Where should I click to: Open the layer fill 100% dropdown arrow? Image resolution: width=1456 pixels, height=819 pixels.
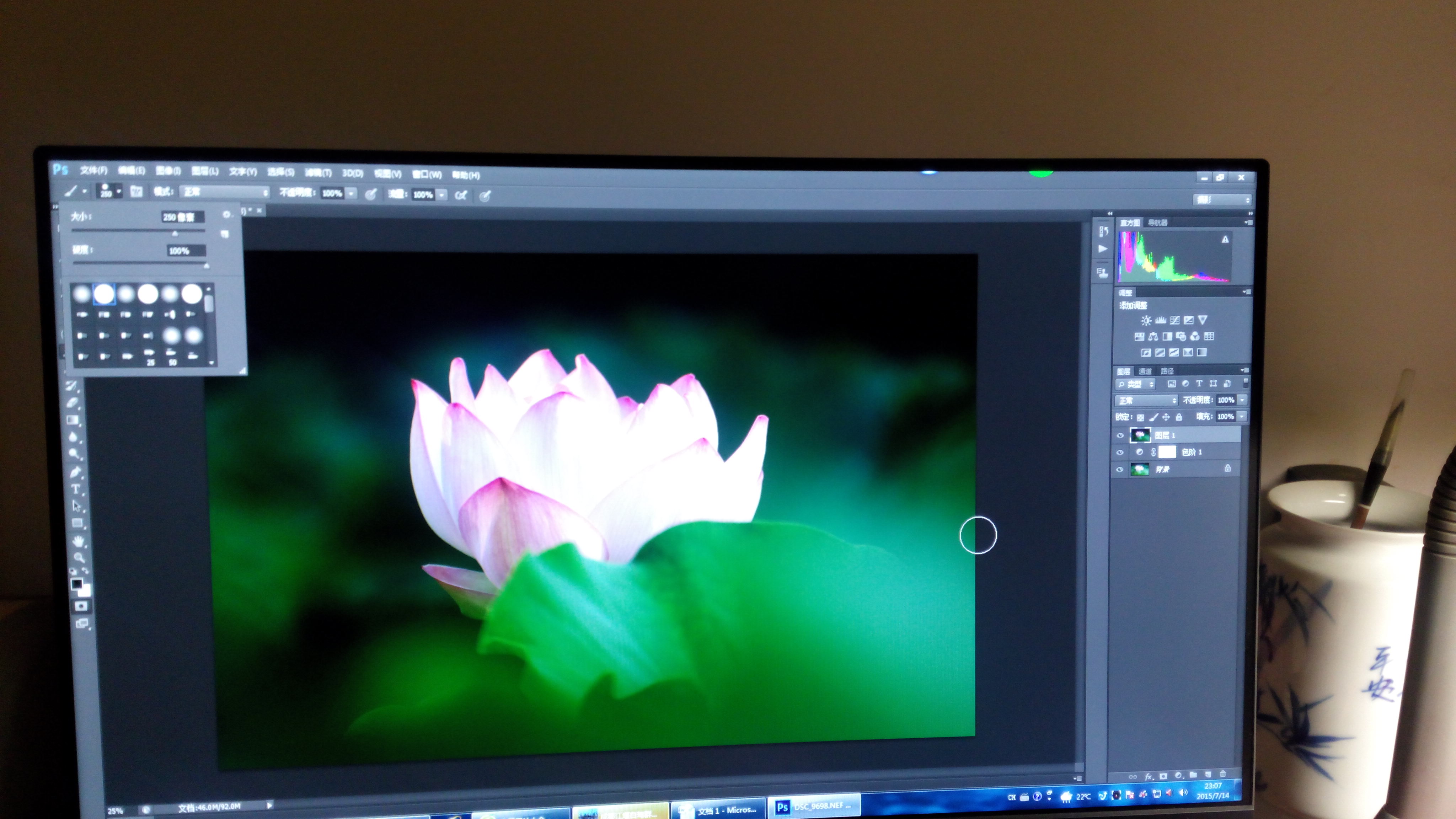point(1242,416)
